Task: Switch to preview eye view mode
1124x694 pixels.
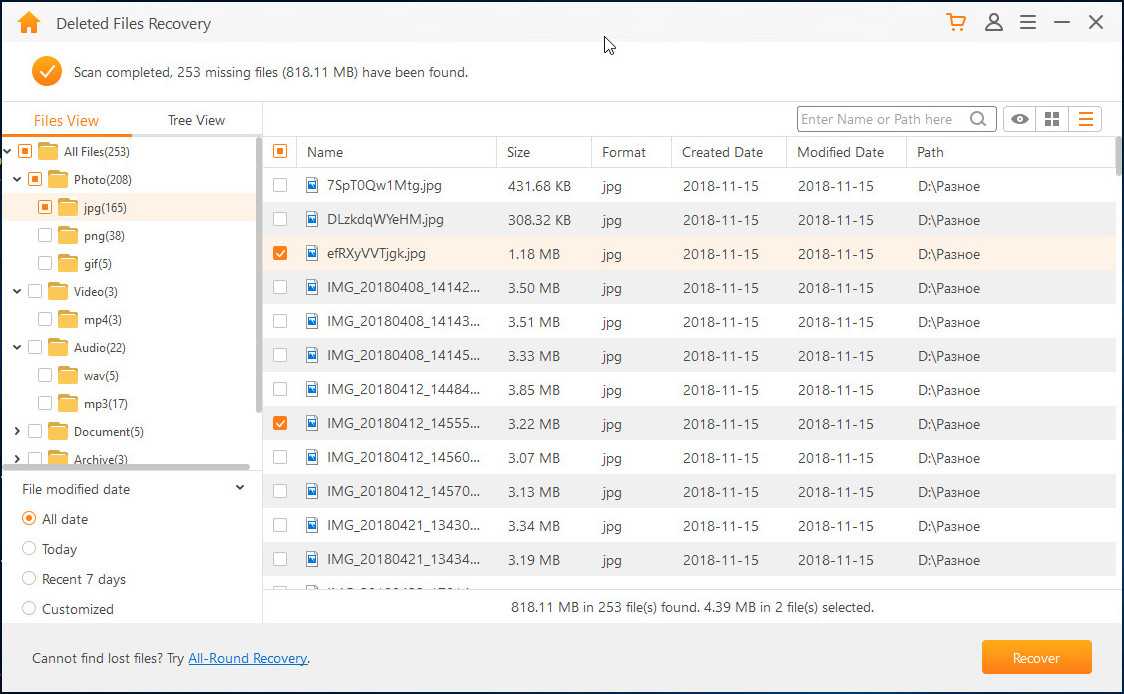Action: point(1019,119)
